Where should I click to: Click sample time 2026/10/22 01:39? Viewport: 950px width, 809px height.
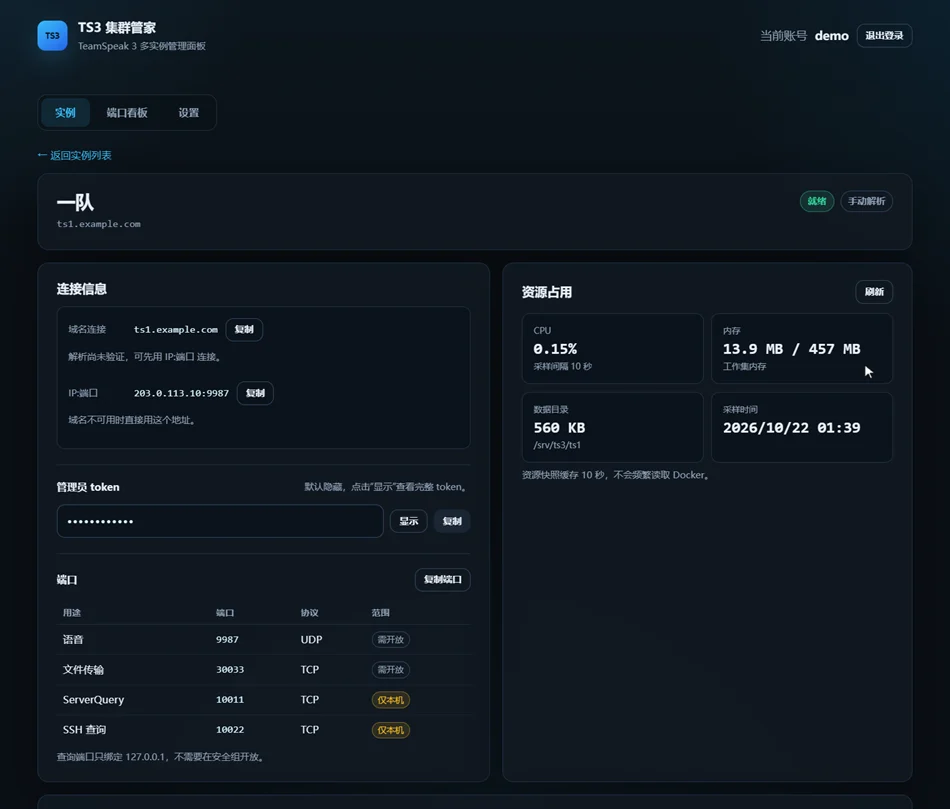point(791,428)
